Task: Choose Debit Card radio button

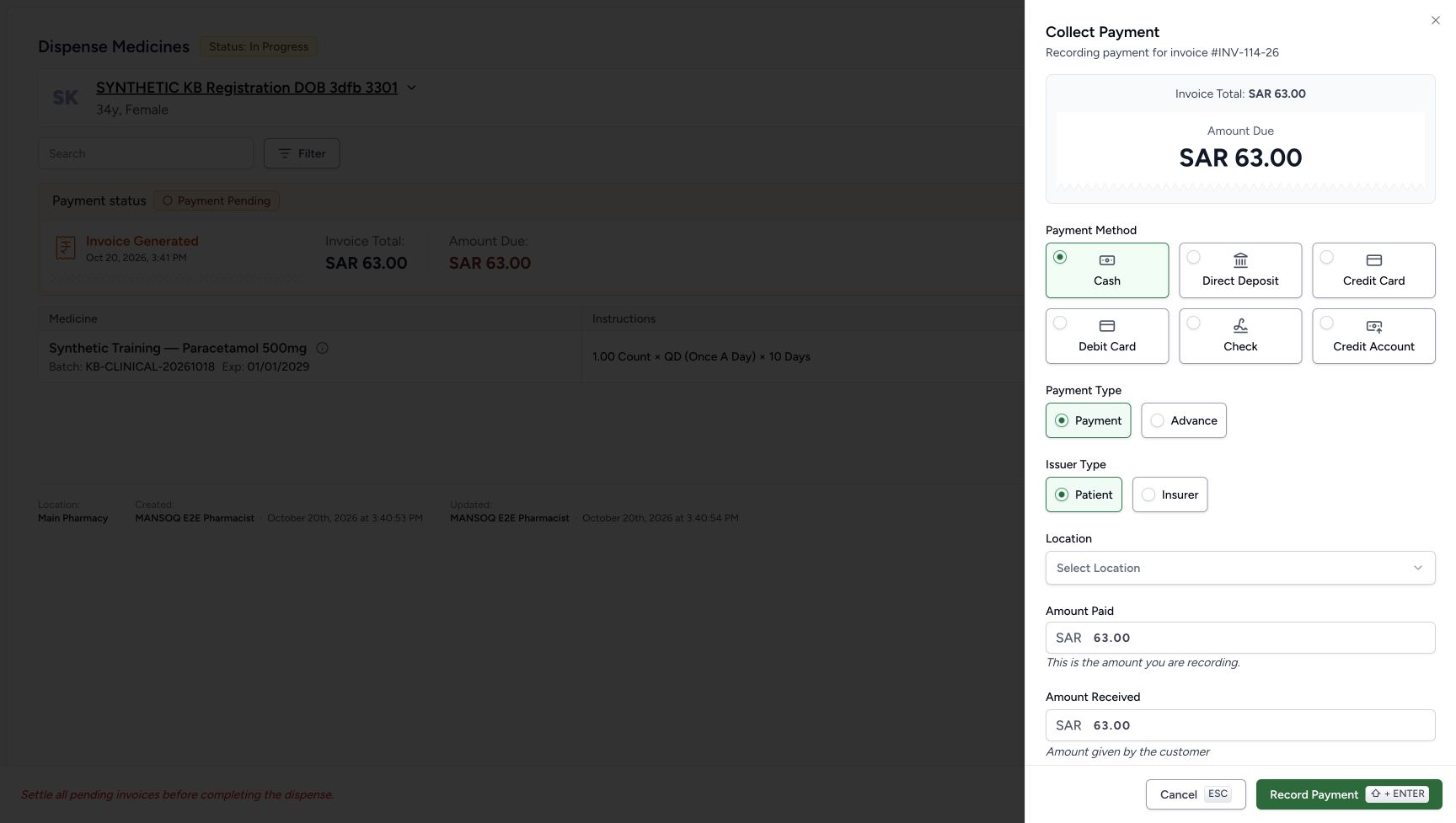Action: (1060, 323)
